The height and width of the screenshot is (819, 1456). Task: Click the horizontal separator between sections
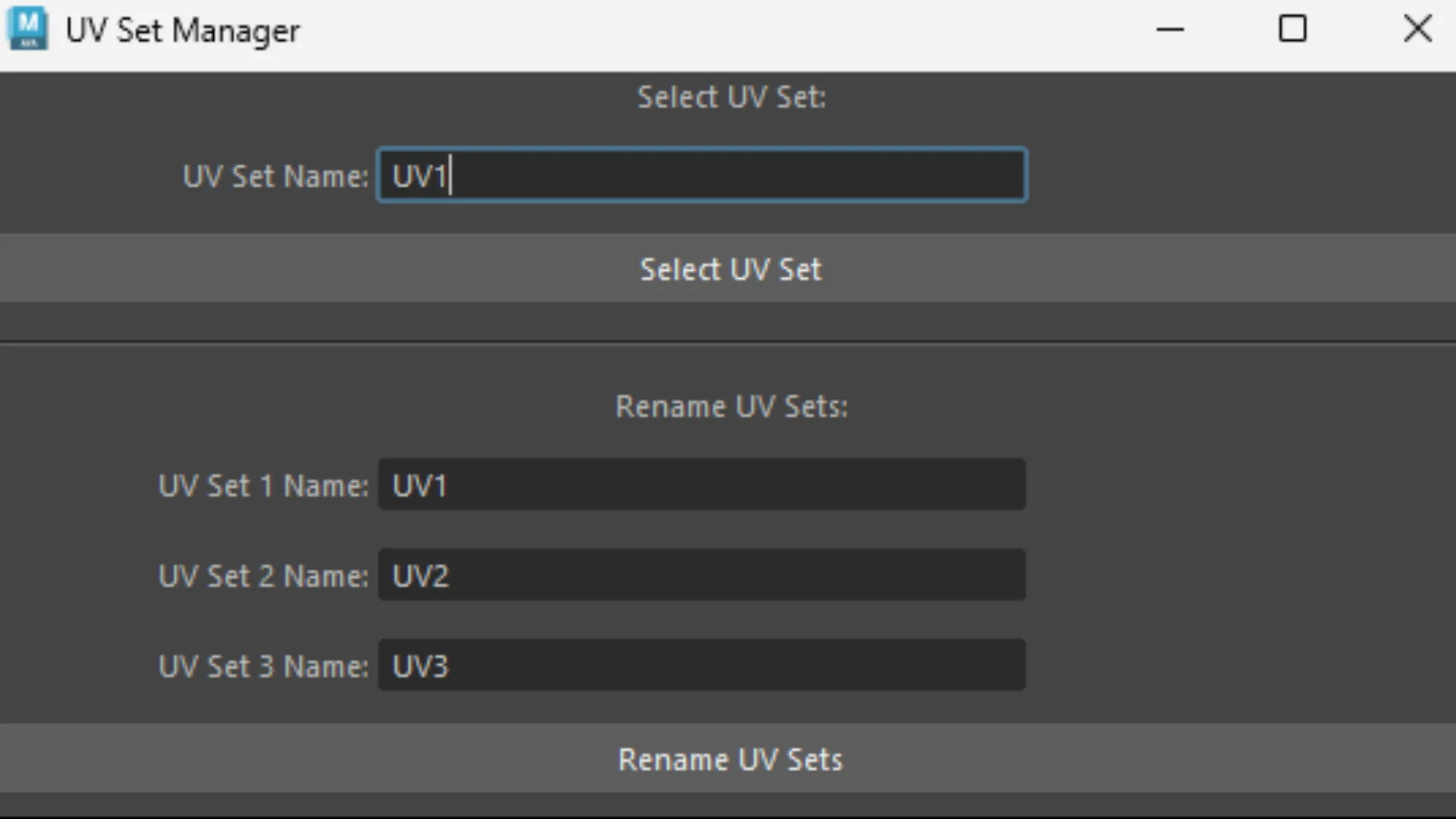[728, 343]
